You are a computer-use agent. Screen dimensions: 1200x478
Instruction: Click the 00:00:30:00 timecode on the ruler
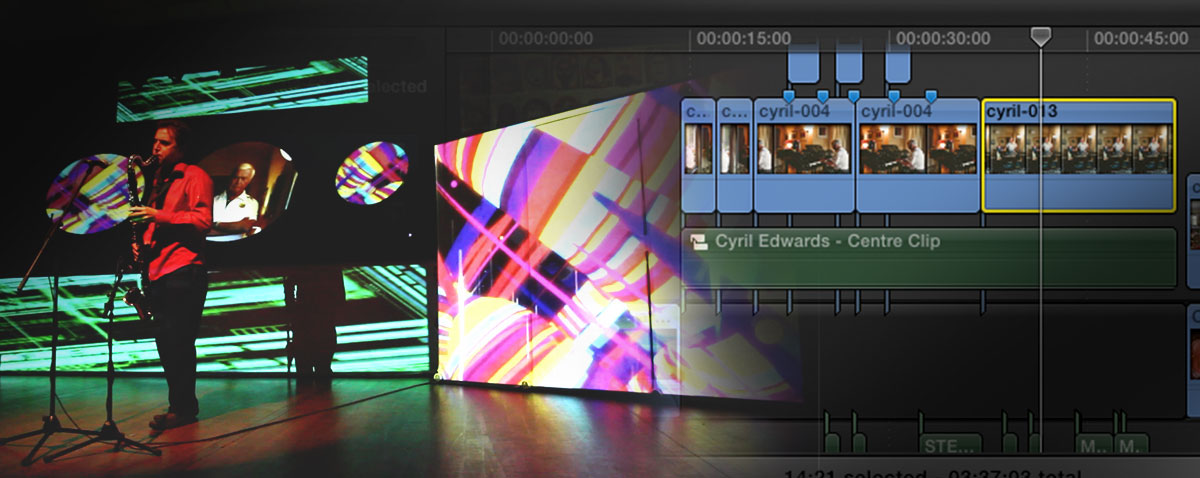pos(943,39)
